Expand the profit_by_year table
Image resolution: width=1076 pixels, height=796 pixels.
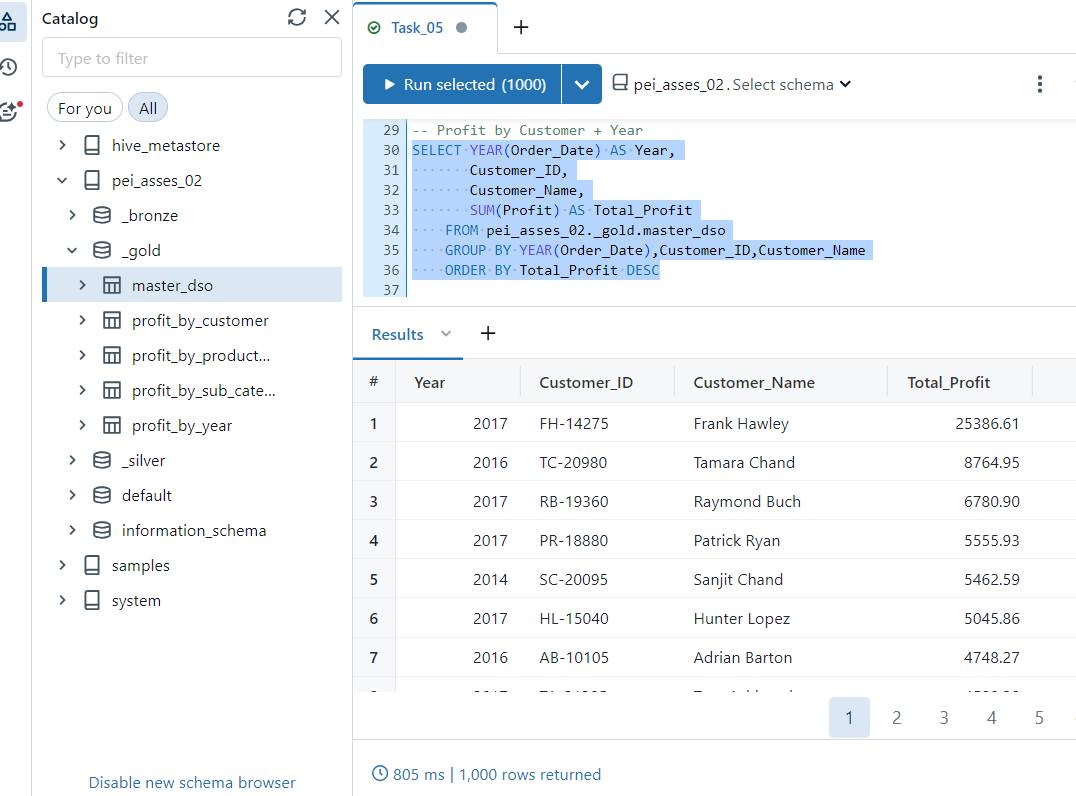click(82, 425)
